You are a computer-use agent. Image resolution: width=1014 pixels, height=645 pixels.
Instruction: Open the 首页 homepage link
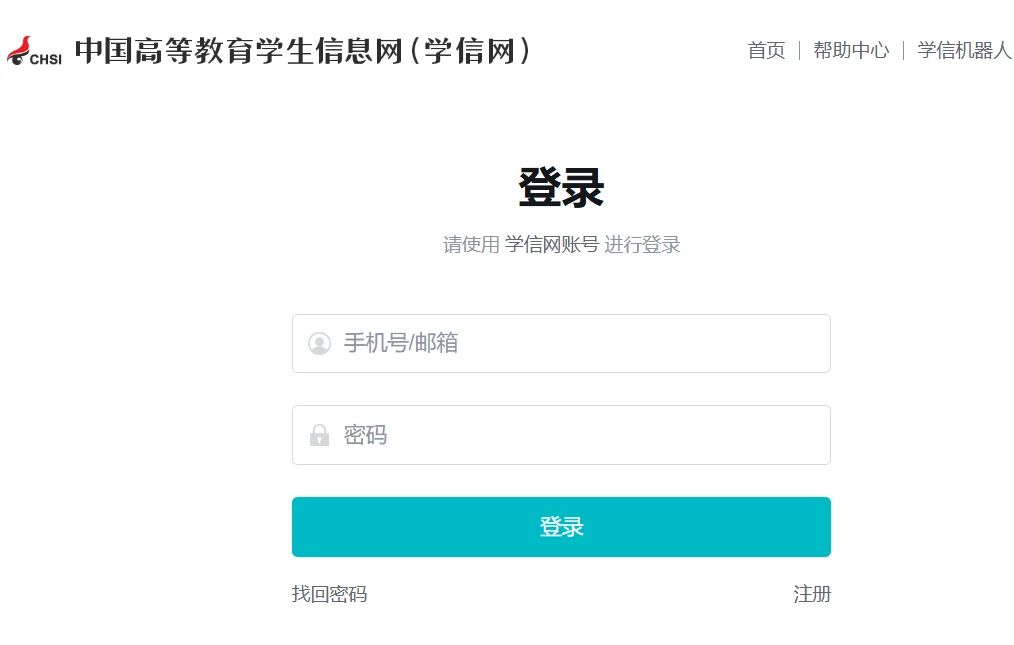coord(766,50)
